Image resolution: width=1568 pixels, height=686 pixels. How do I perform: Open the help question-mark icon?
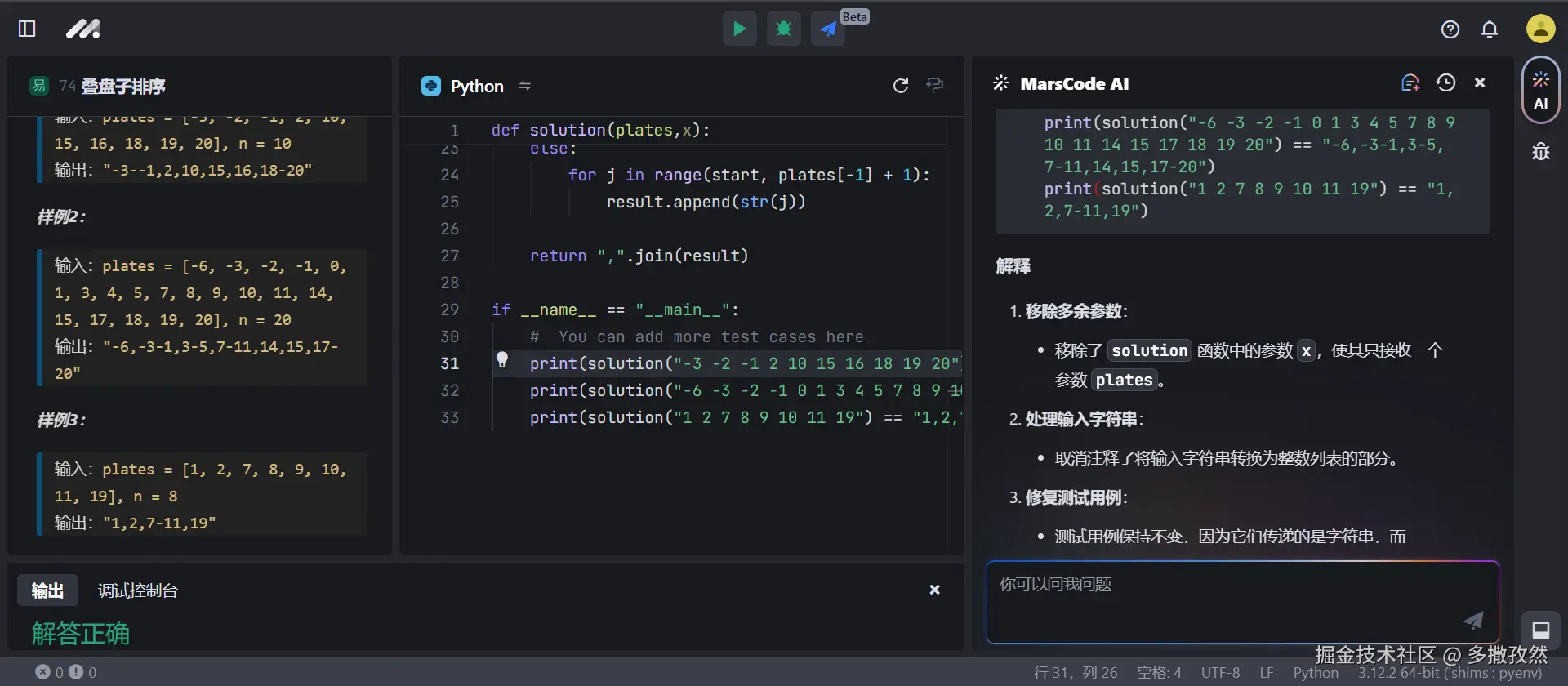pos(1450,29)
